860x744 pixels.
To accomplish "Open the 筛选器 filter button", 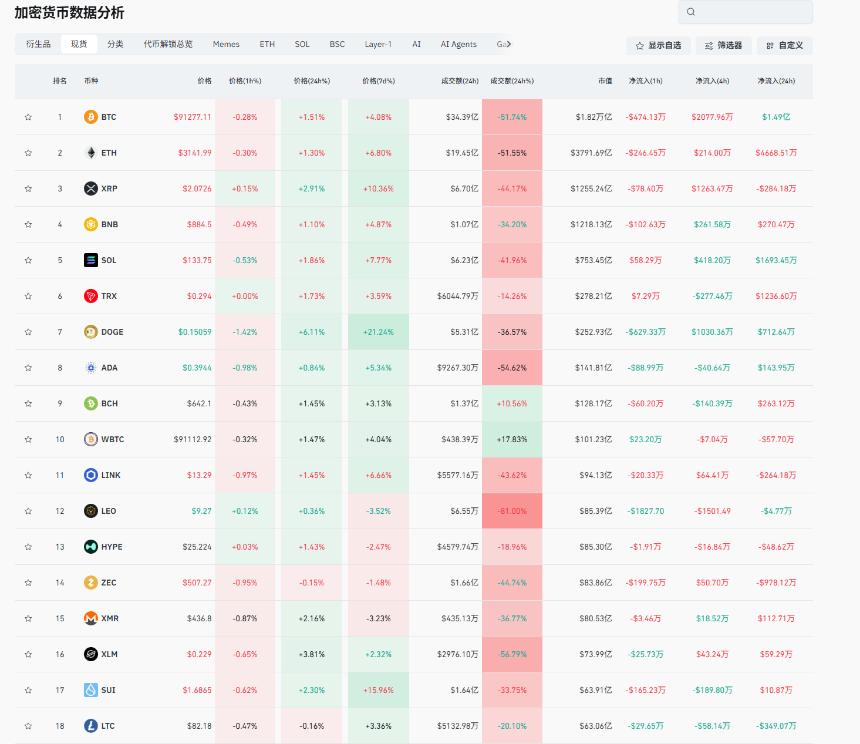I will [723, 46].
